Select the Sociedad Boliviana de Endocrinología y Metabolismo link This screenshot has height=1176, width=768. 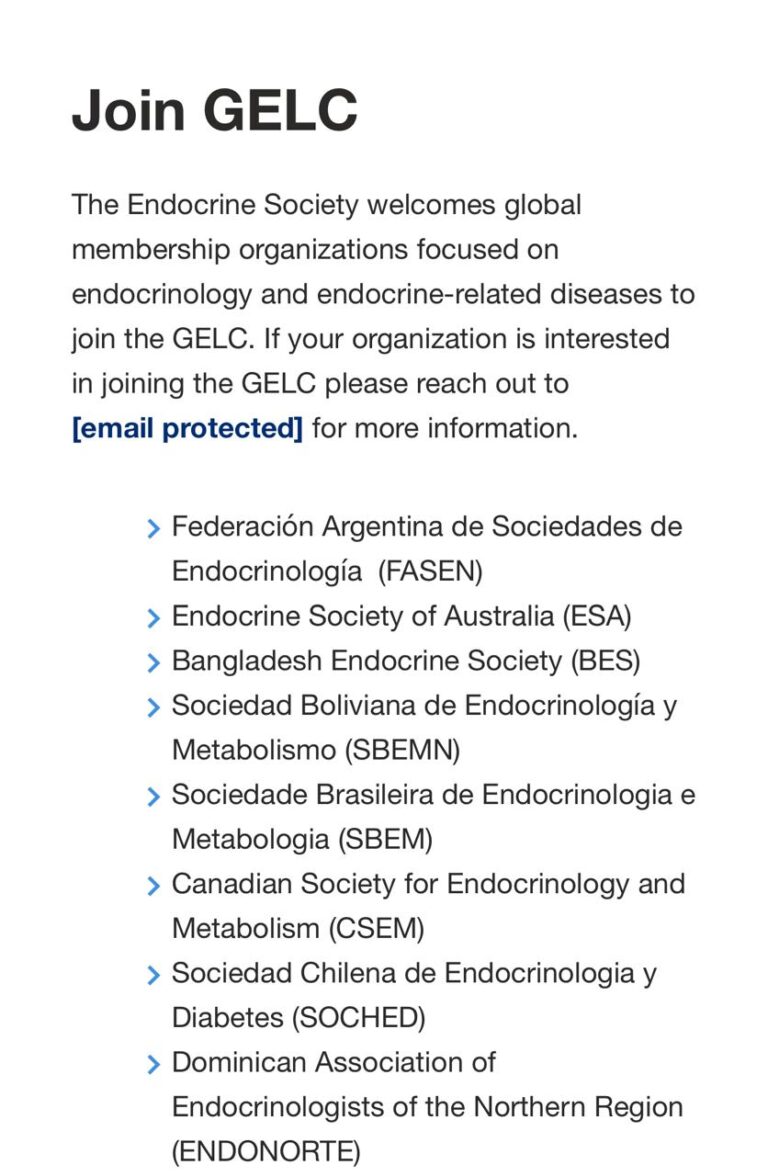424,706
